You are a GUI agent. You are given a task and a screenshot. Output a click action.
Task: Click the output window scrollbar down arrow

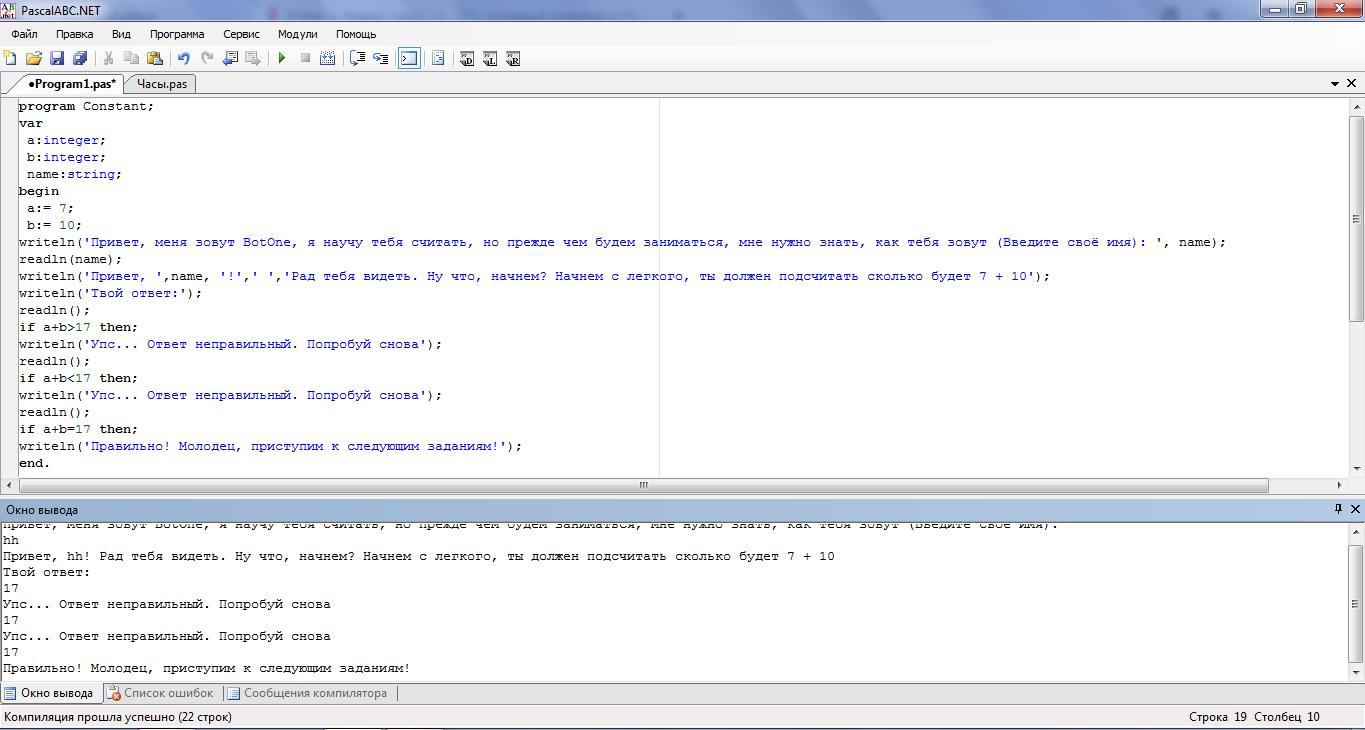(1356, 672)
